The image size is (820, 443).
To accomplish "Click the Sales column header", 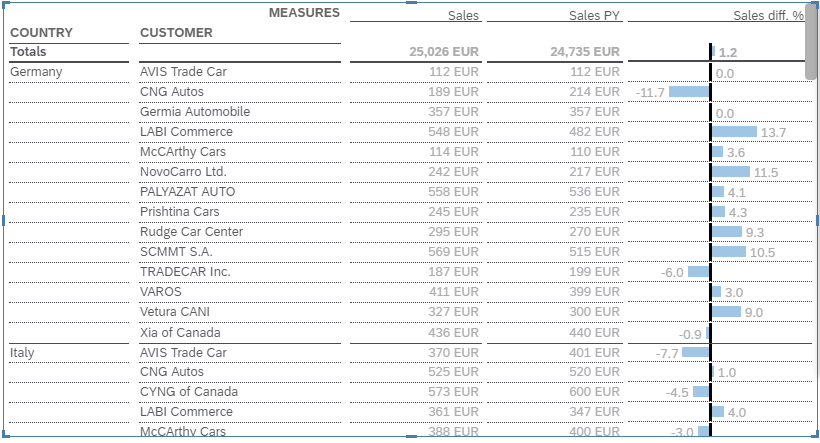I will [x=464, y=16].
